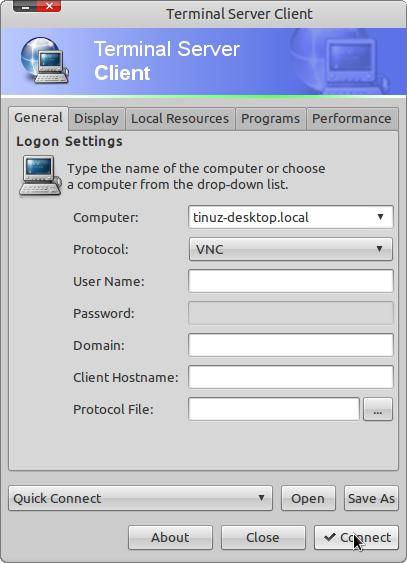Switch to the Display tab
Viewport: 407px width, 563px height.
97,118
